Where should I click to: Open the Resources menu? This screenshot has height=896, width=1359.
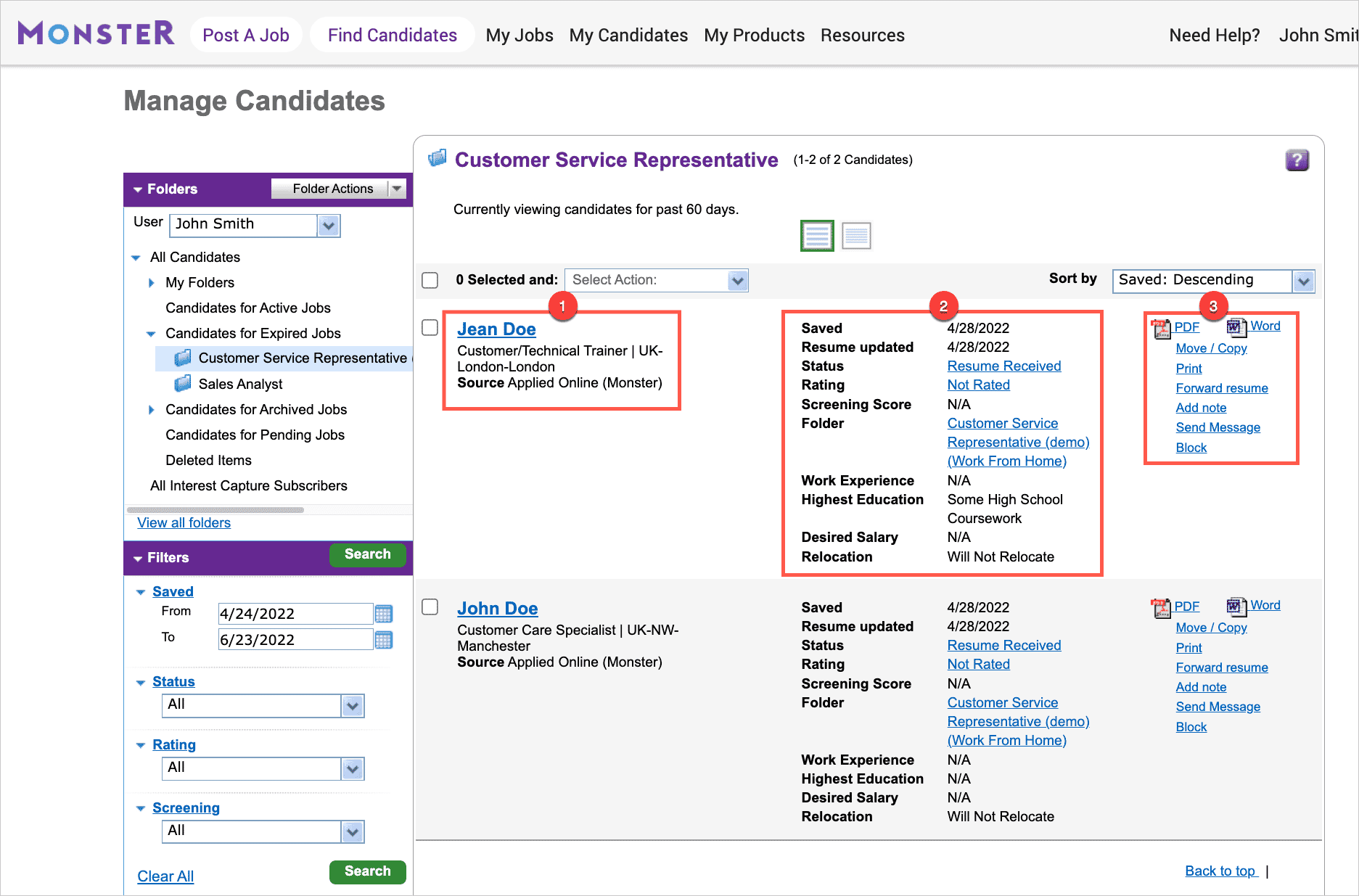862,36
